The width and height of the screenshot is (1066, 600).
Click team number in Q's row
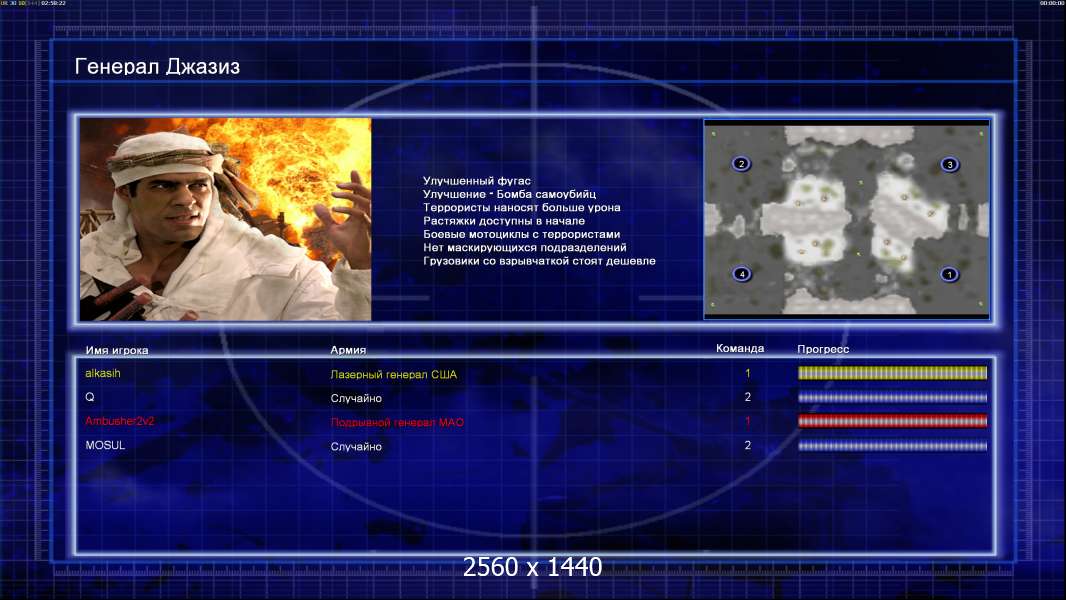(748, 397)
